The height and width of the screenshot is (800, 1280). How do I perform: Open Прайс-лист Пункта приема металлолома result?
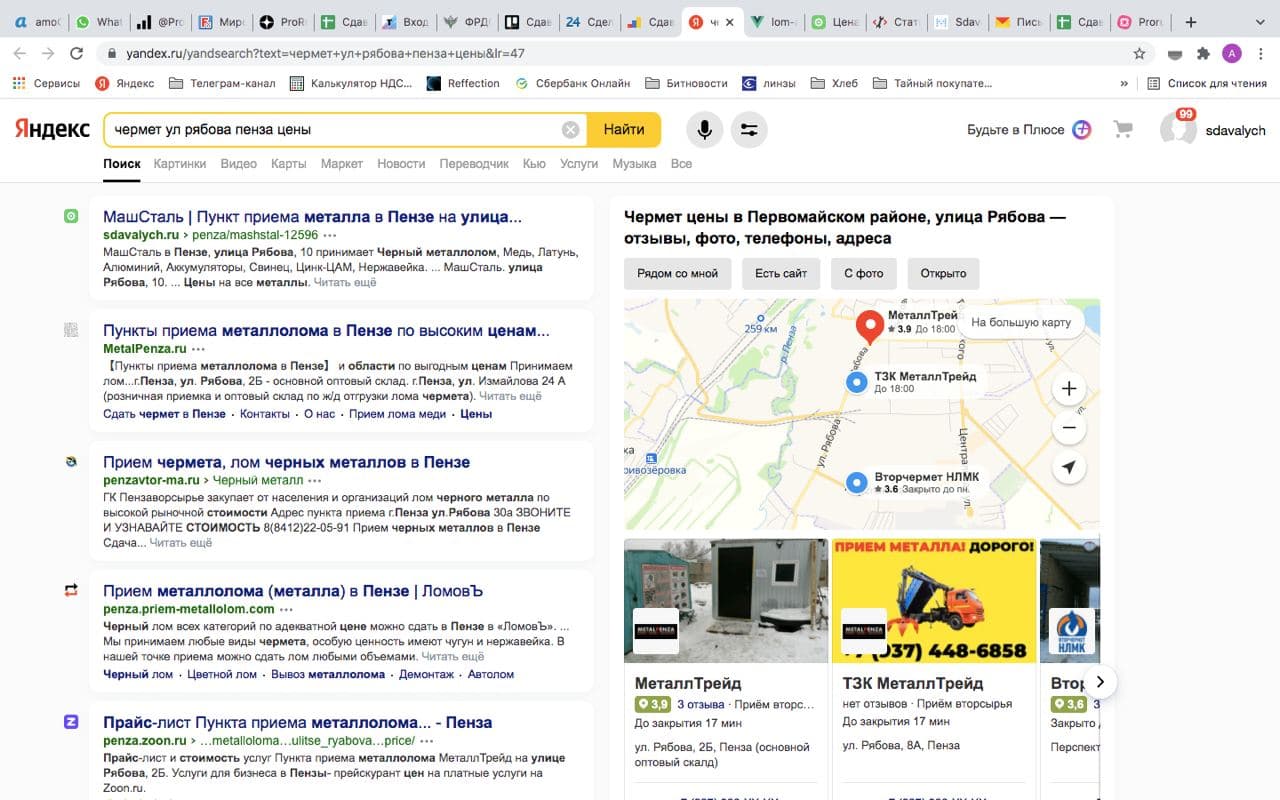click(297, 722)
